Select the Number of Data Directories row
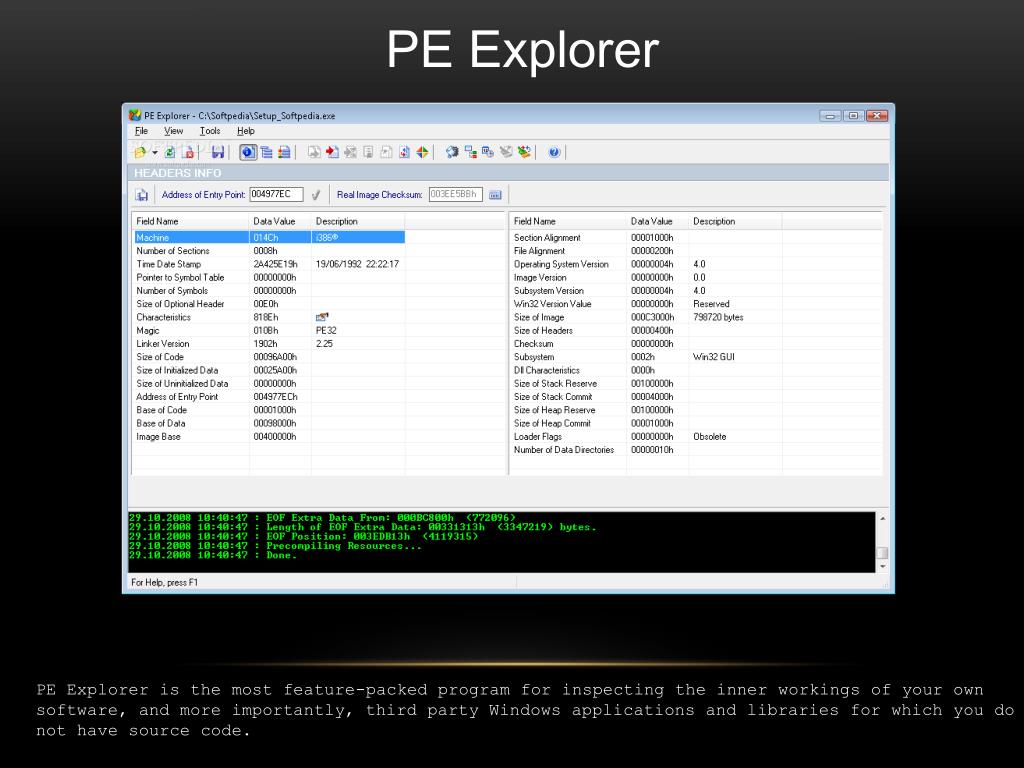Image resolution: width=1024 pixels, height=768 pixels. point(647,450)
